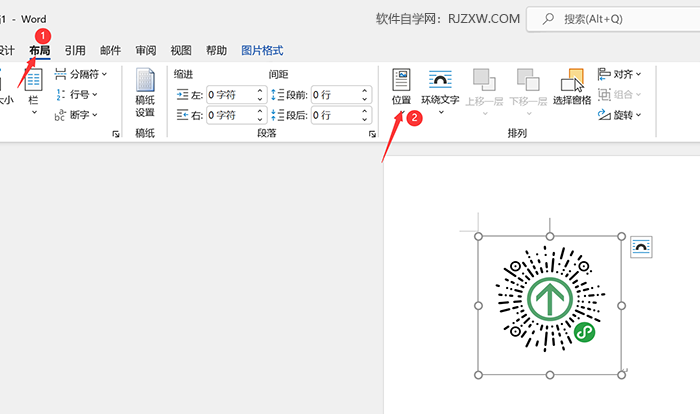Switch to the Layout (布局) tab
The image size is (700, 414).
(40, 50)
